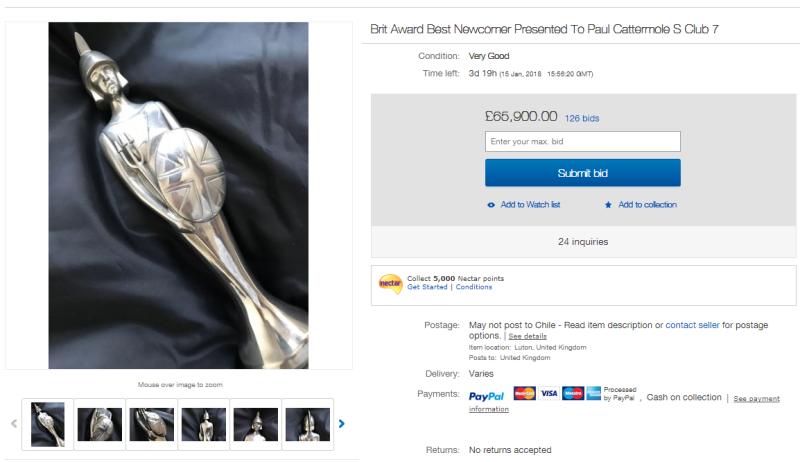The width and height of the screenshot is (800, 462).
Task: Open the 126 bids history link
Action: pyautogui.click(x=582, y=118)
